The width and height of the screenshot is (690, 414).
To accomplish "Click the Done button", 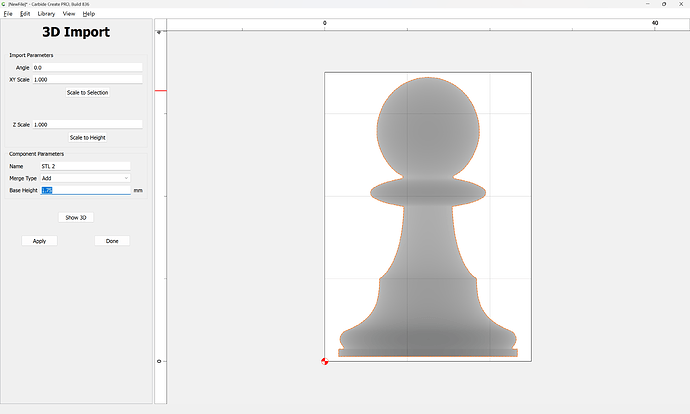I will pos(112,241).
